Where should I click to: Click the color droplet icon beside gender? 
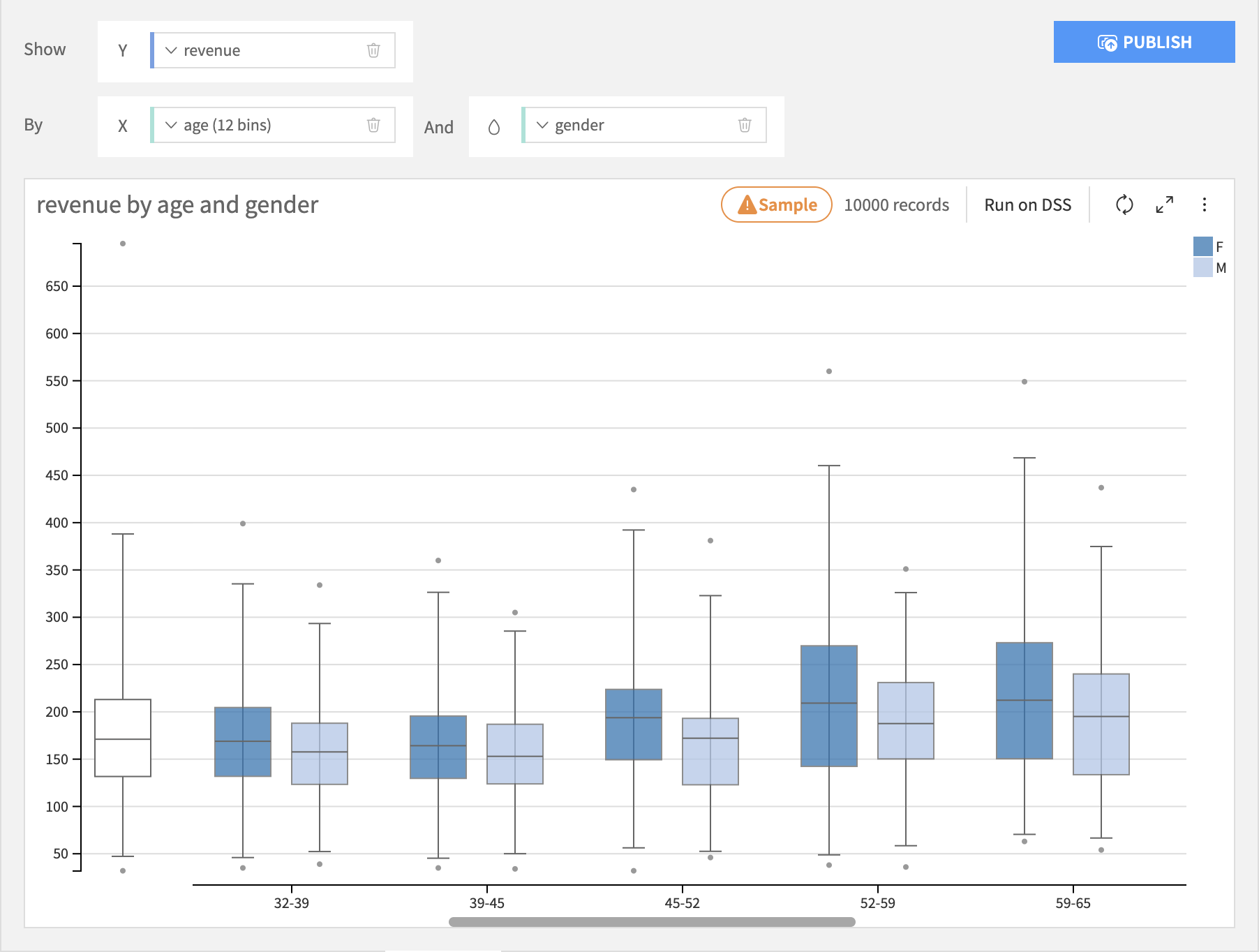(x=494, y=126)
